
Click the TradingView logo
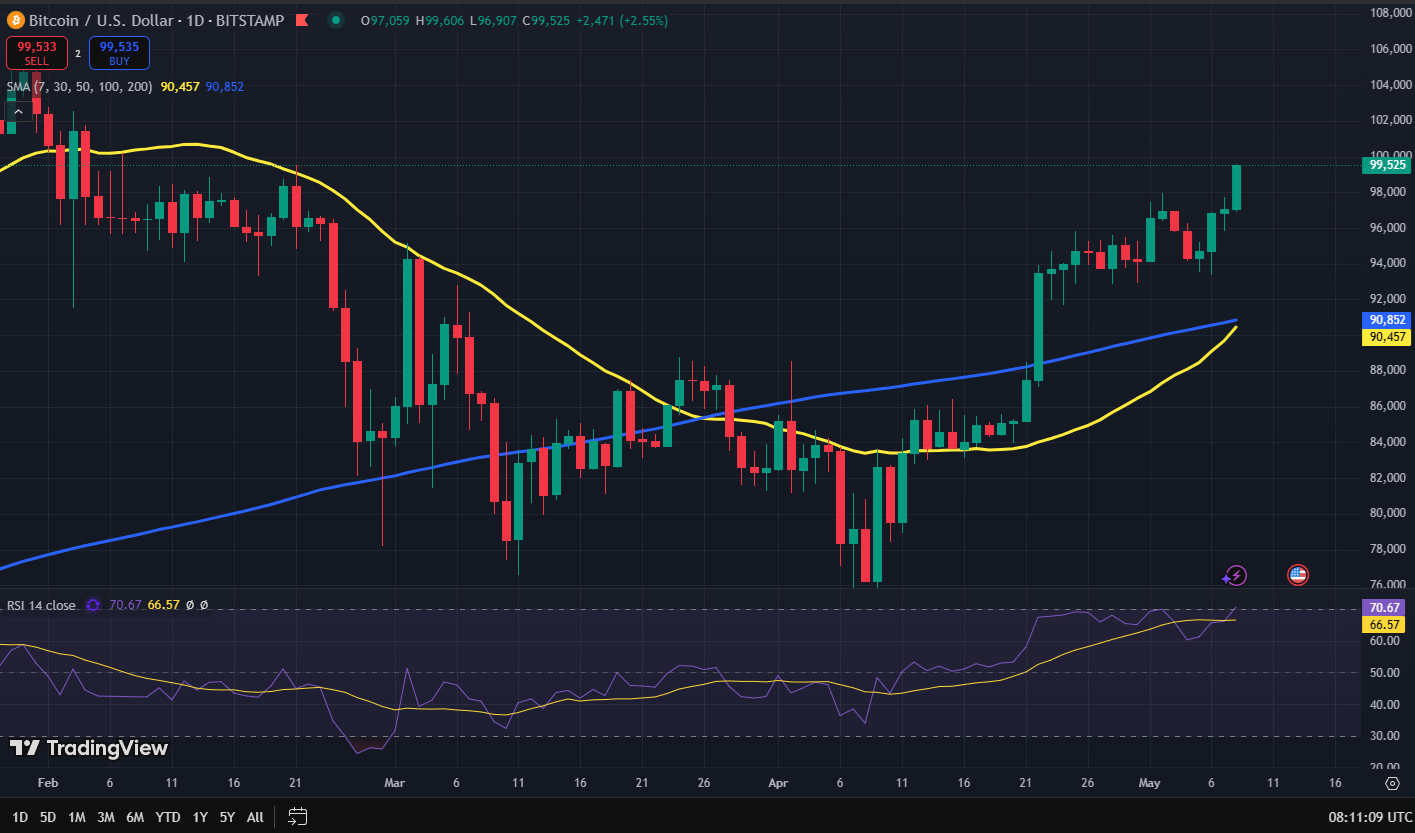(x=89, y=748)
